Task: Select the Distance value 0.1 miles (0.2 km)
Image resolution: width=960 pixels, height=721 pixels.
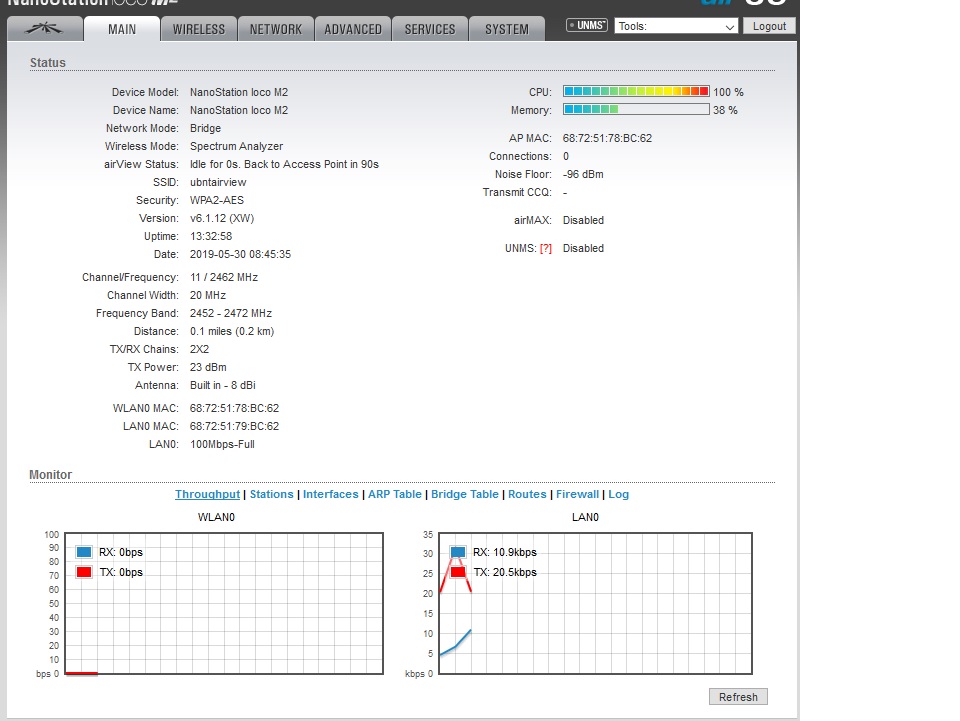Action: pos(232,331)
